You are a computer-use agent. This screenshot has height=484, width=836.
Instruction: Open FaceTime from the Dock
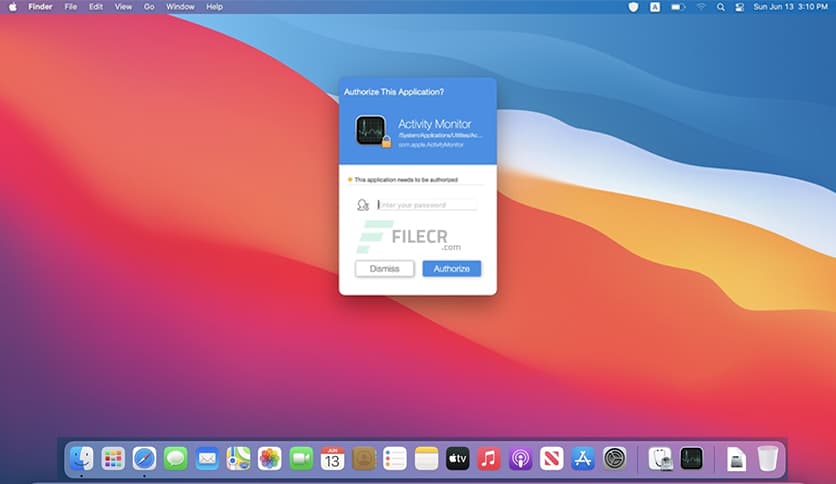pyautogui.click(x=301, y=458)
